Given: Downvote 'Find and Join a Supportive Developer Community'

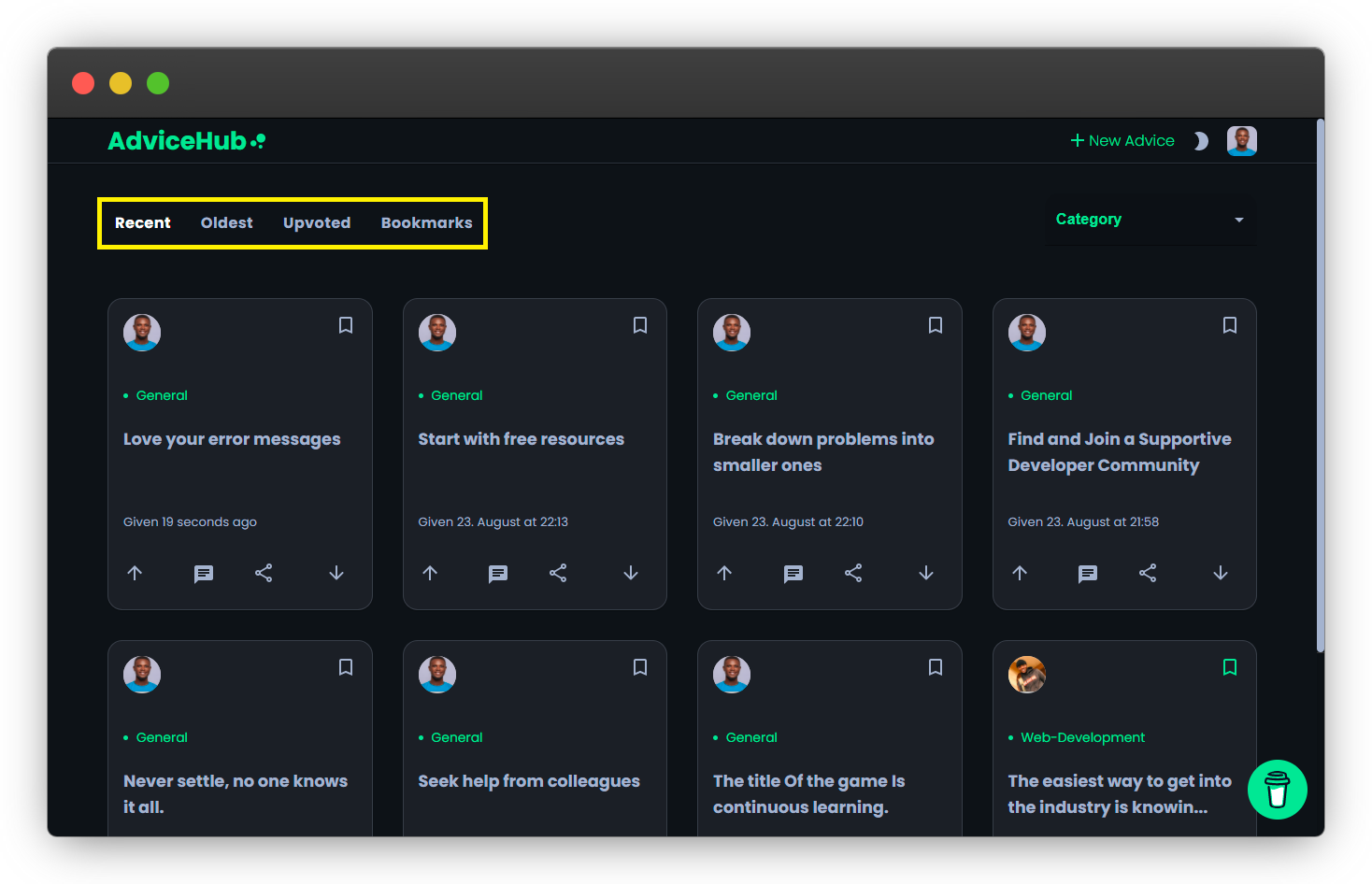Looking at the screenshot, I should (1221, 573).
